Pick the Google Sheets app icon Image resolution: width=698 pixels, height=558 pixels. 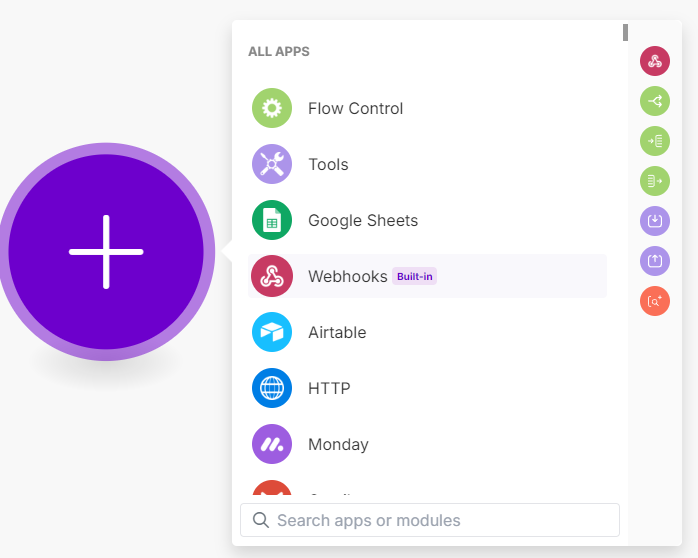(272, 220)
